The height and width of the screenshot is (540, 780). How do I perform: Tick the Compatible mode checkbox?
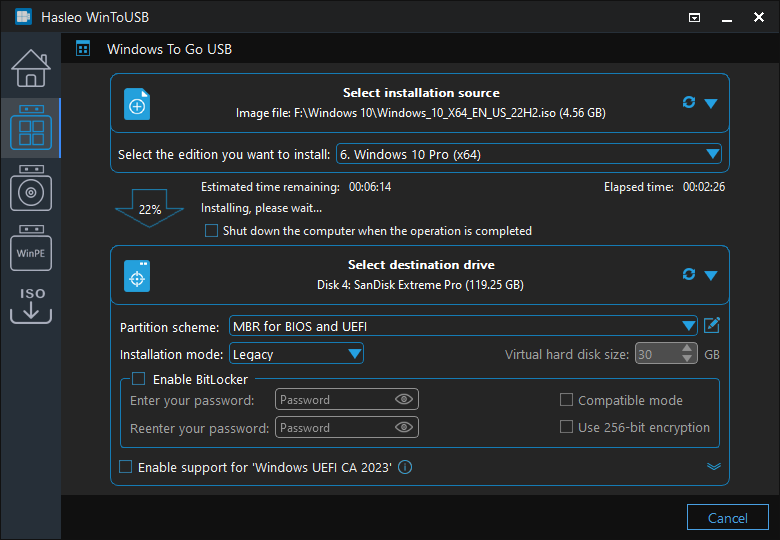point(566,400)
